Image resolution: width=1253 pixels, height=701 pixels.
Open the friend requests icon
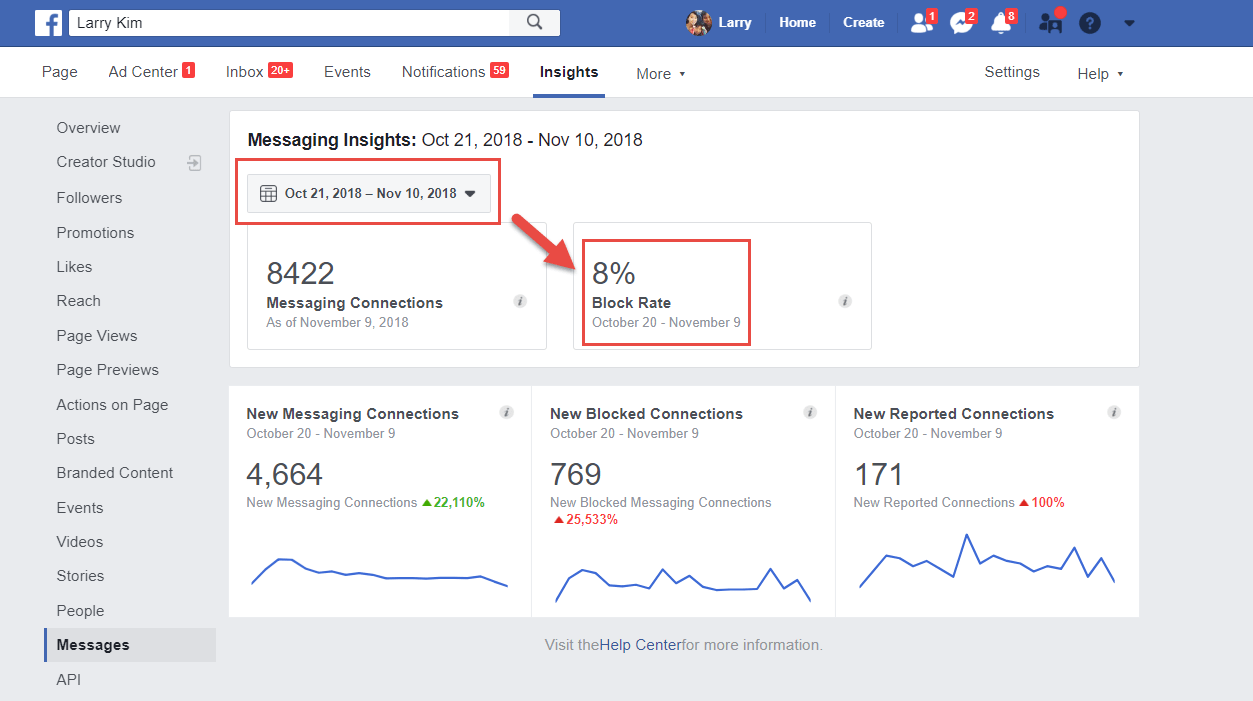point(921,22)
